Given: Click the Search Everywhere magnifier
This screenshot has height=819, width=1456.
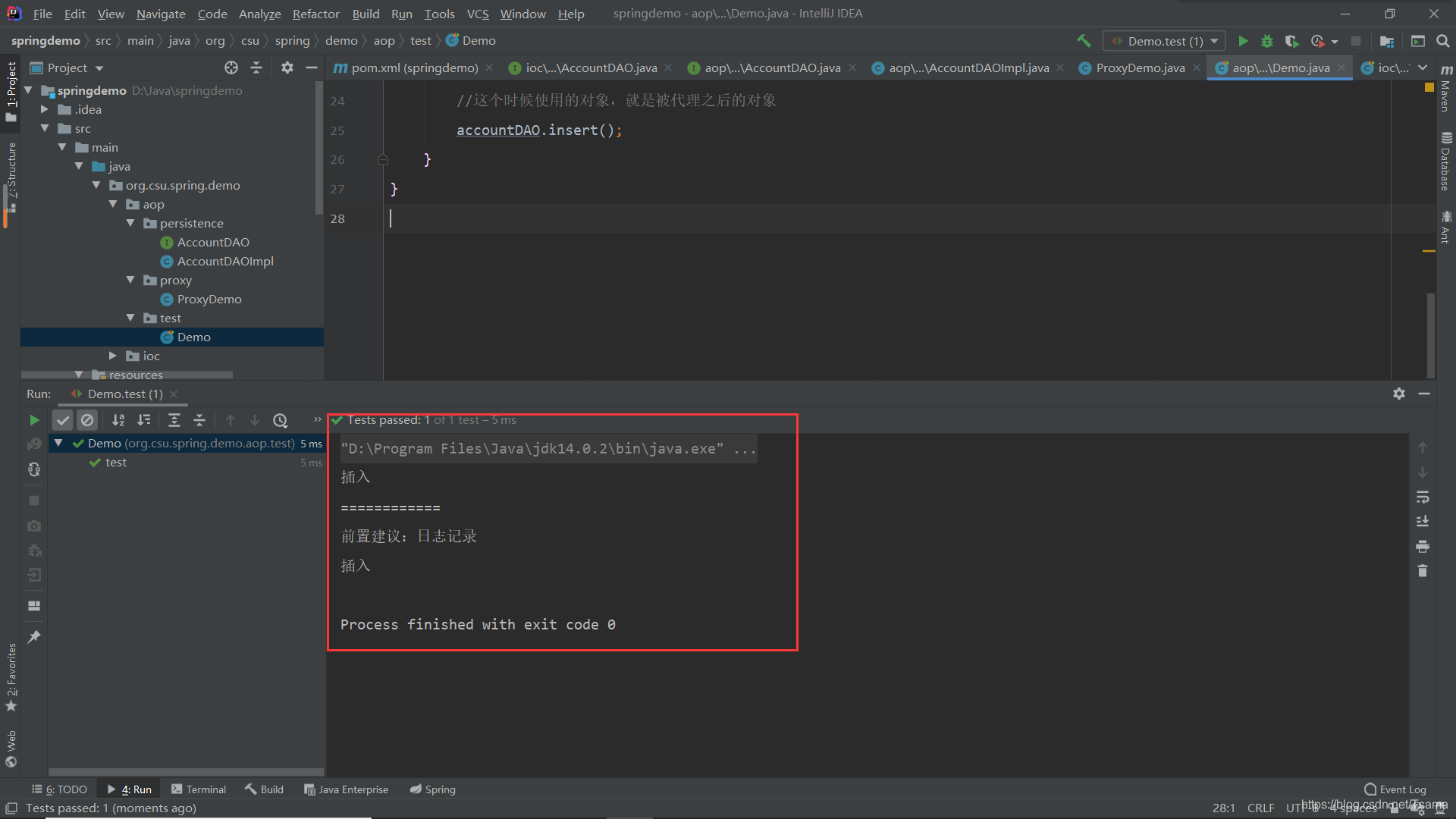Looking at the screenshot, I should coord(1443,41).
